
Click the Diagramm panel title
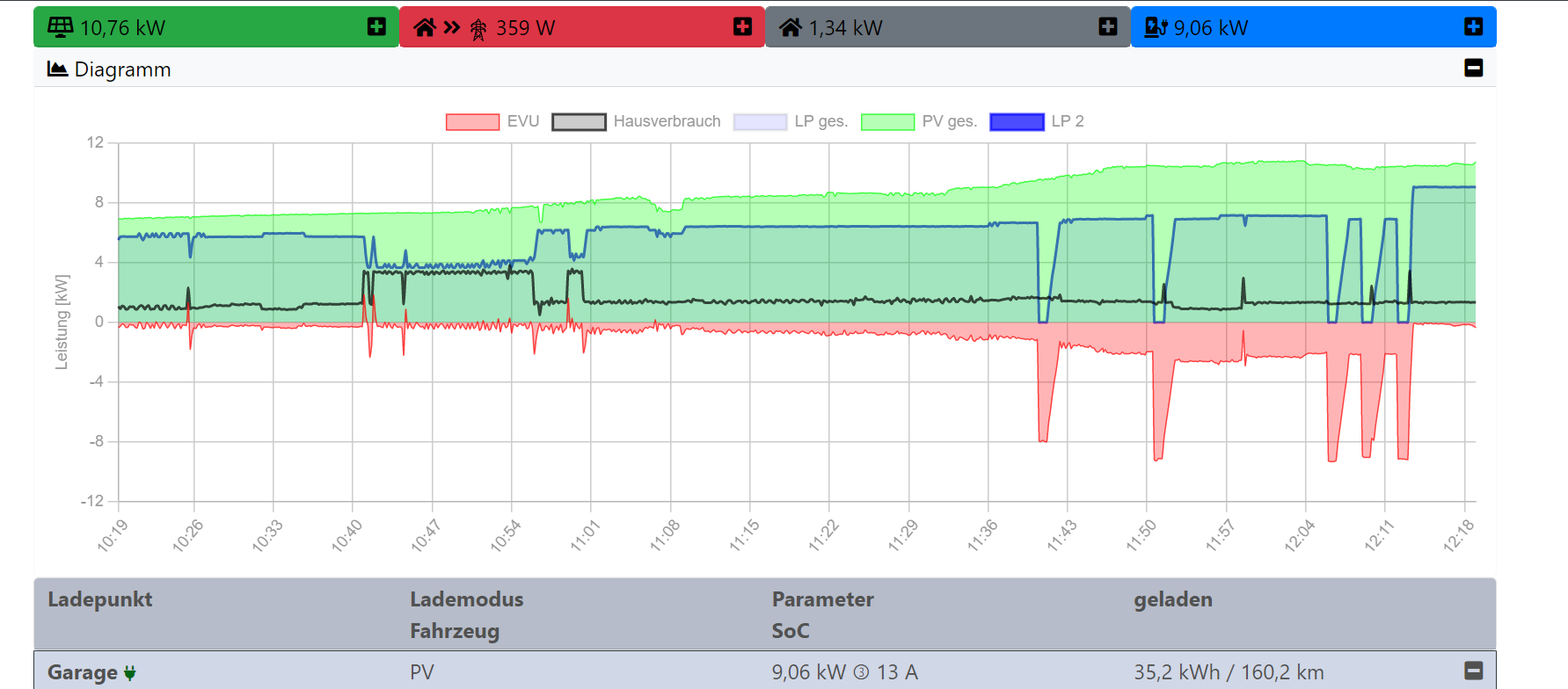click(123, 69)
